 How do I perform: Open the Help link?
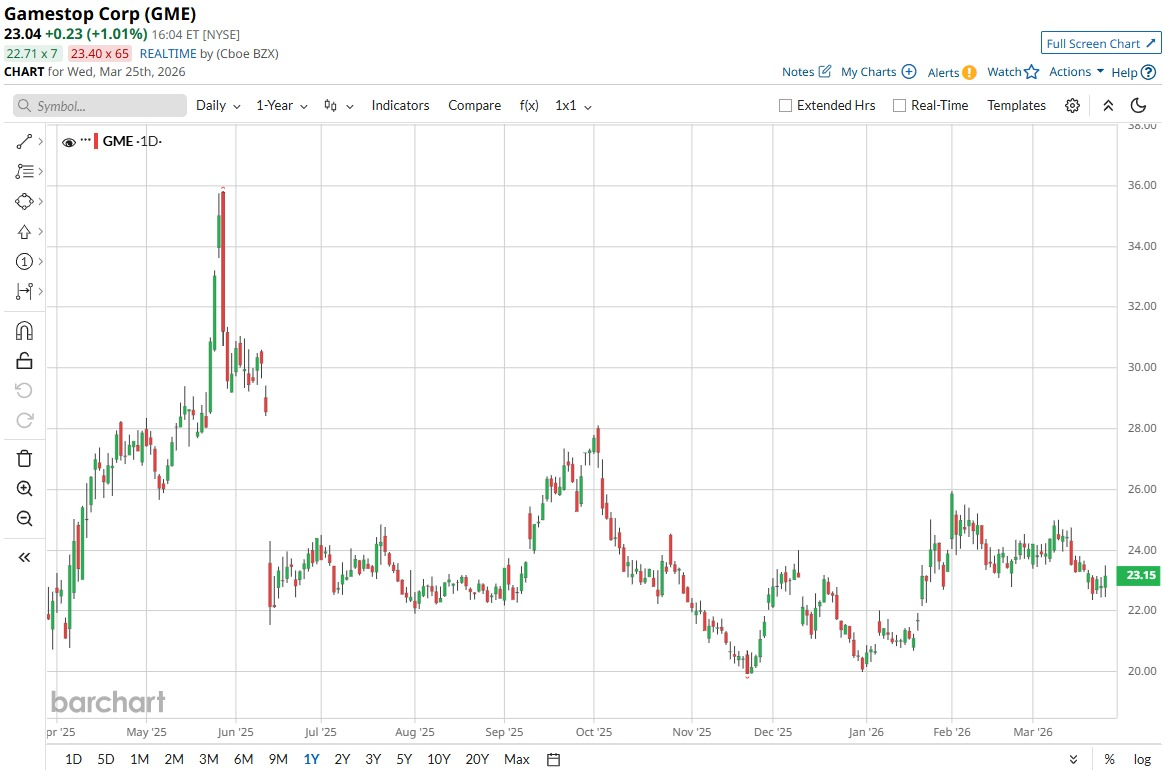pyautogui.click(x=1133, y=72)
